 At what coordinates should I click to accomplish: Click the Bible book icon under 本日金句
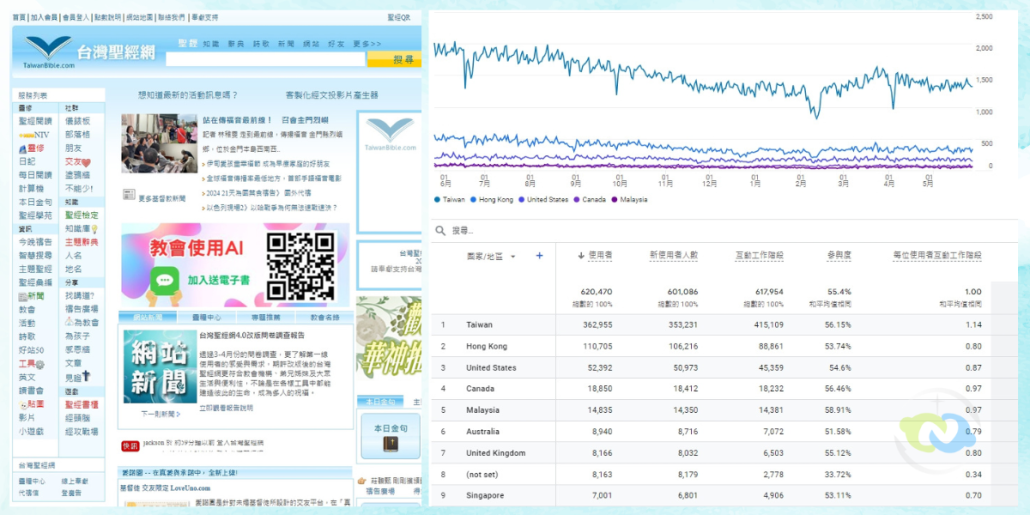click(391, 444)
